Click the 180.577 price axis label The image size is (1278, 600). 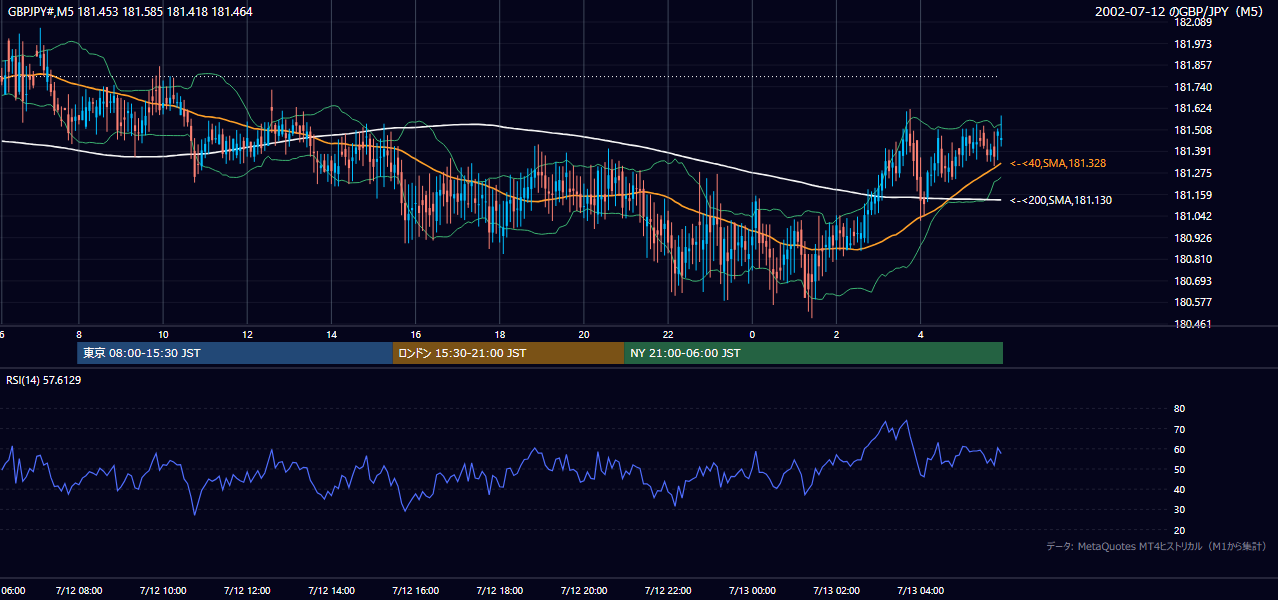(x=1193, y=302)
